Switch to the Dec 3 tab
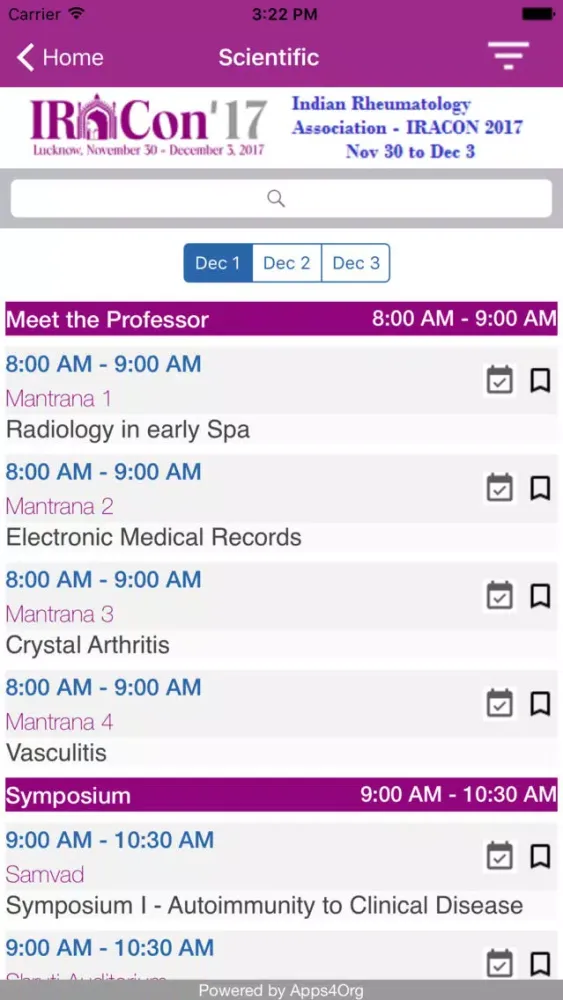The height and width of the screenshot is (1000, 563). point(356,263)
